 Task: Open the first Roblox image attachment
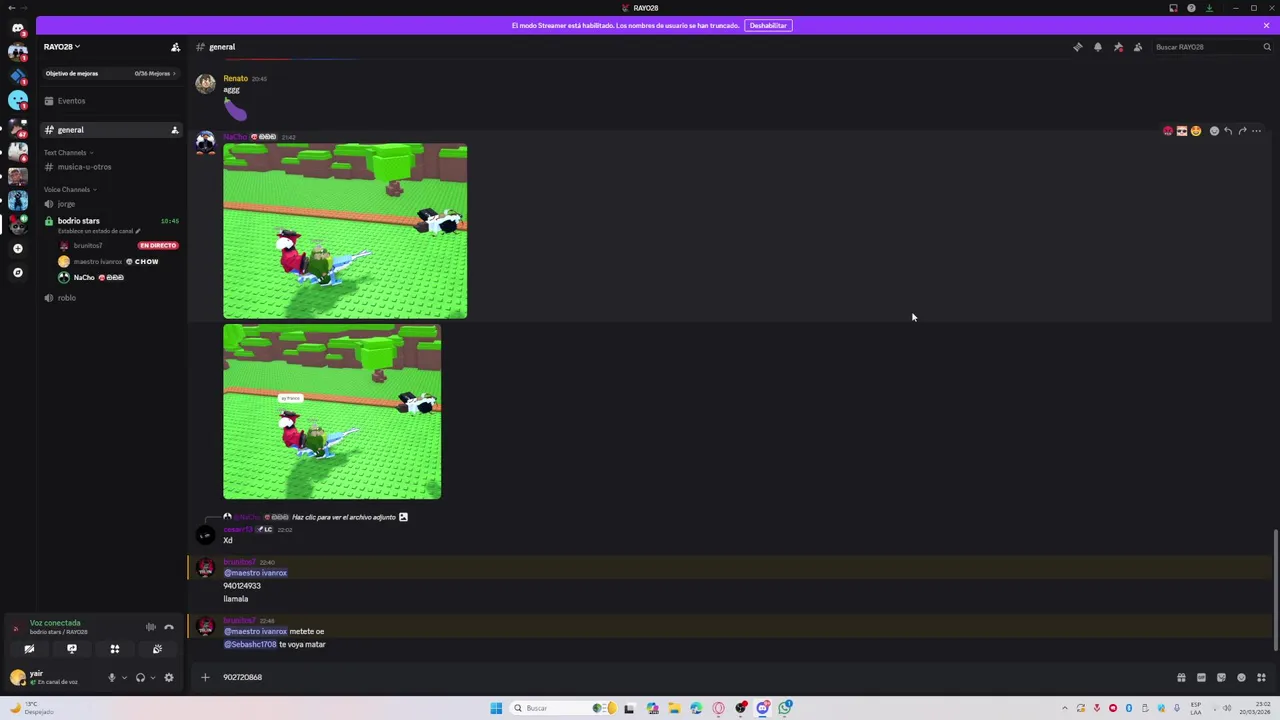(345, 231)
